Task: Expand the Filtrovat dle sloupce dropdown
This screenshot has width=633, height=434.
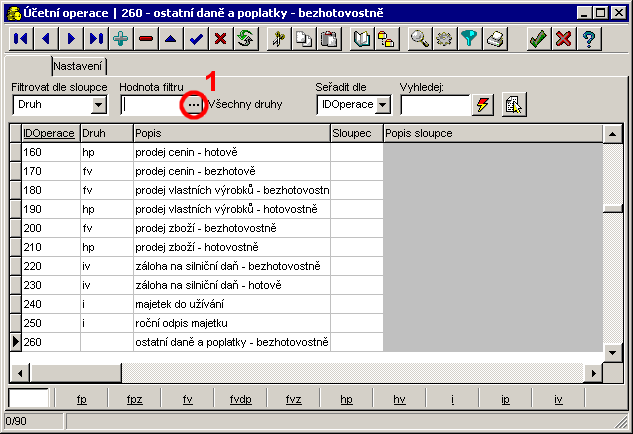Action: (99, 104)
